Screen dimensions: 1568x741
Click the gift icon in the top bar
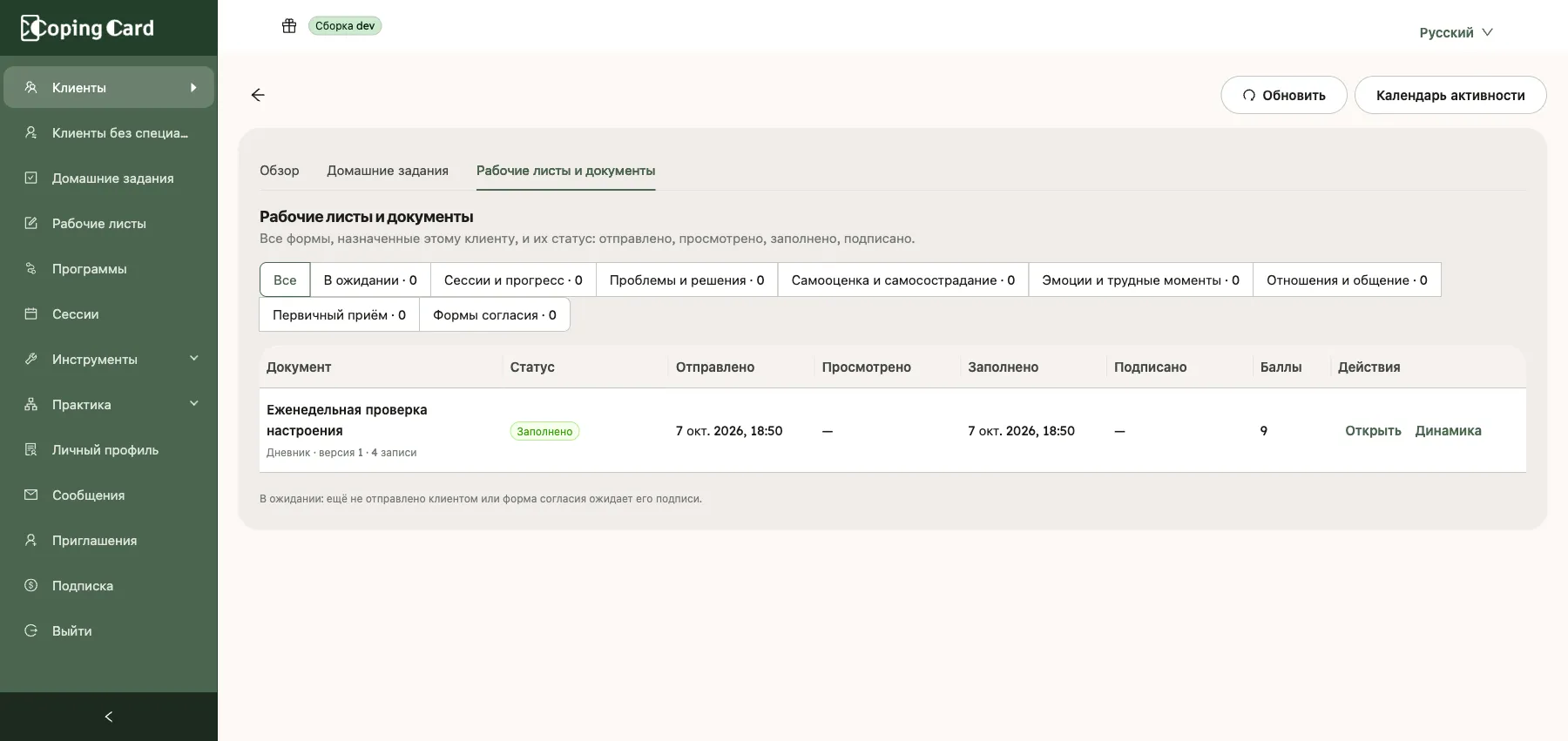289,26
